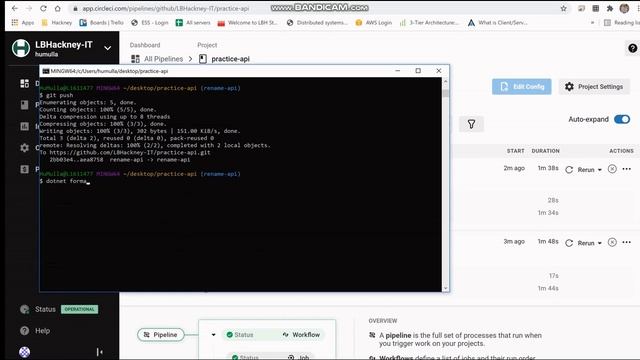640x360 pixels.
Task: Open the Hackney bookmark
Action: (57, 22)
